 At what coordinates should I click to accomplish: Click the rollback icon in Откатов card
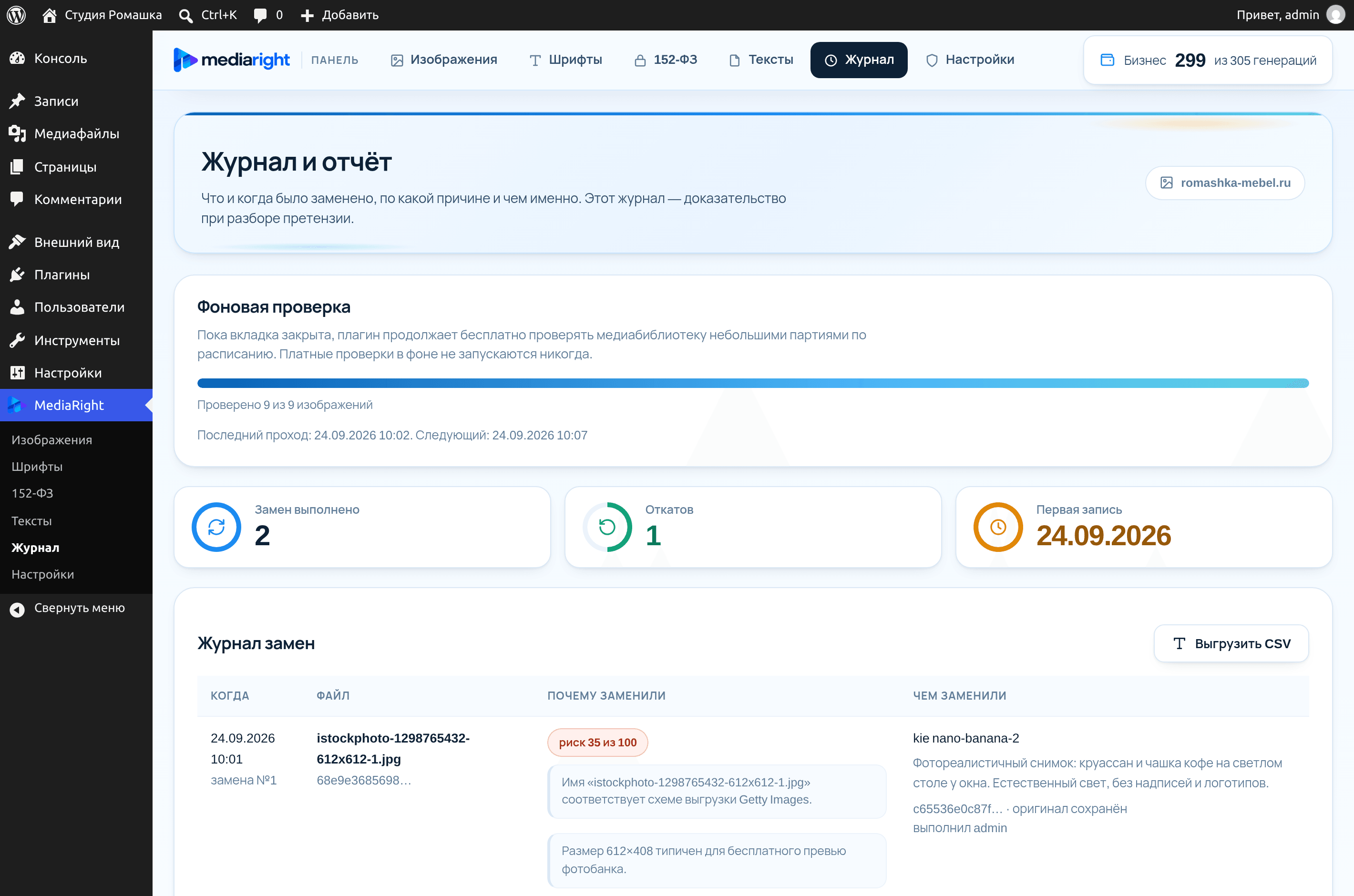[607, 527]
